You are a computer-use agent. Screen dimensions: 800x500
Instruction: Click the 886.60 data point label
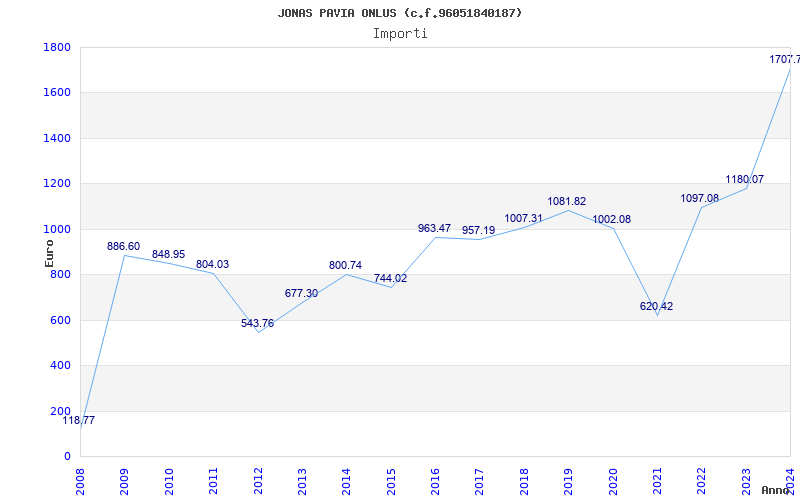pos(124,246)
